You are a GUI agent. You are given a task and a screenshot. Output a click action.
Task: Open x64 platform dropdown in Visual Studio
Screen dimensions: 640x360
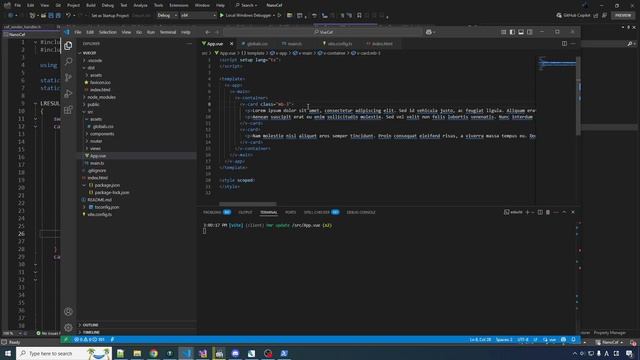tap(198, 16)
